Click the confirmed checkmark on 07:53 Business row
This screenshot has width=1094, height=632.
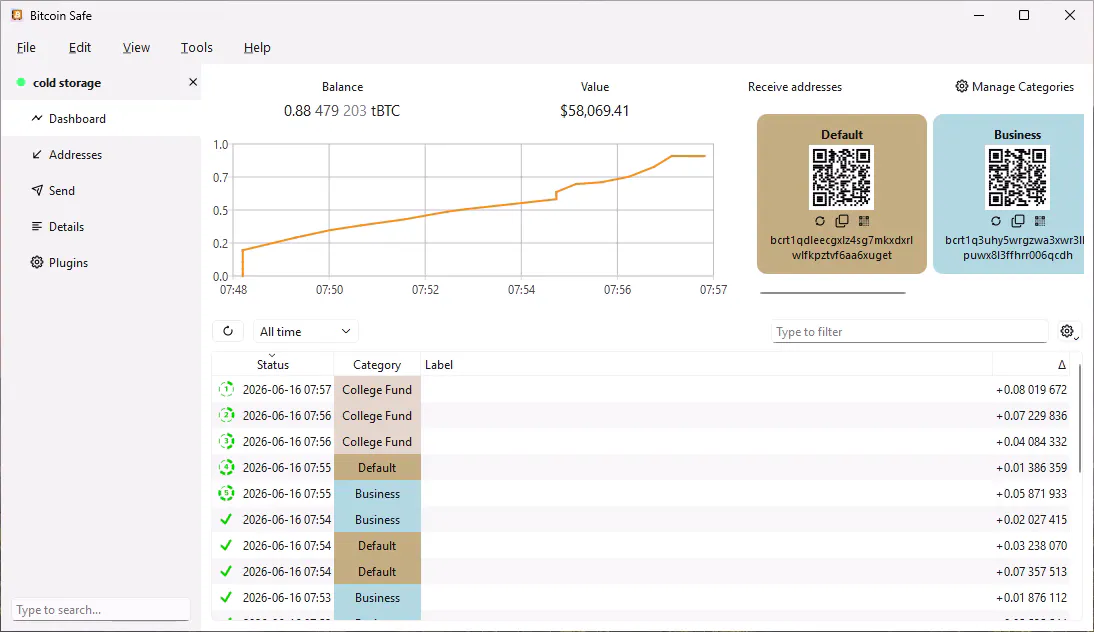[x=226, y=598]
